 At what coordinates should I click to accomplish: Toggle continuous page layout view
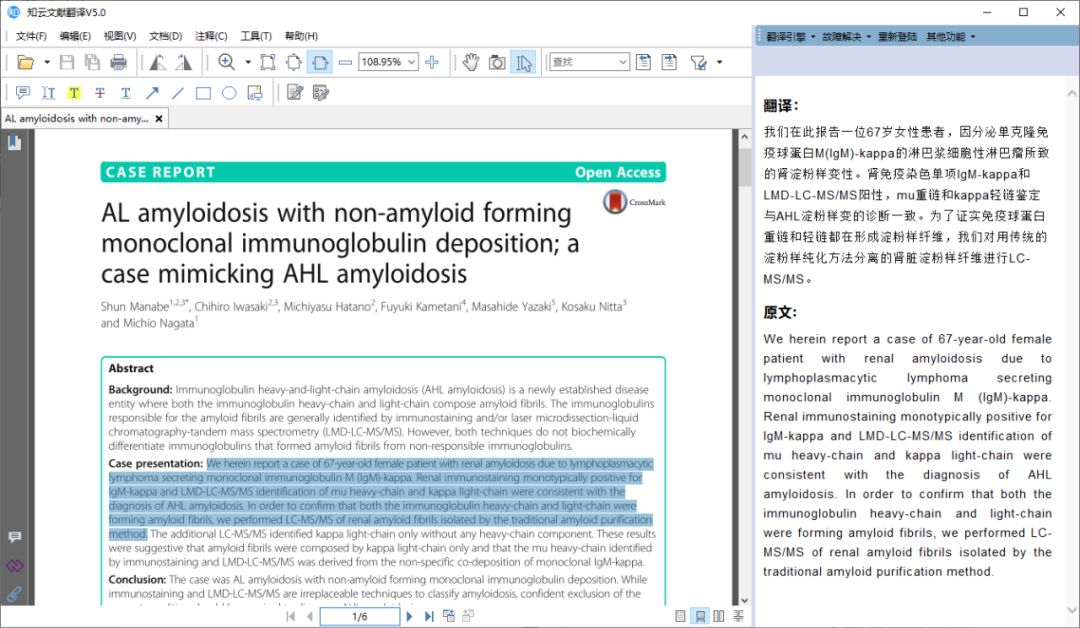[700, 616]
